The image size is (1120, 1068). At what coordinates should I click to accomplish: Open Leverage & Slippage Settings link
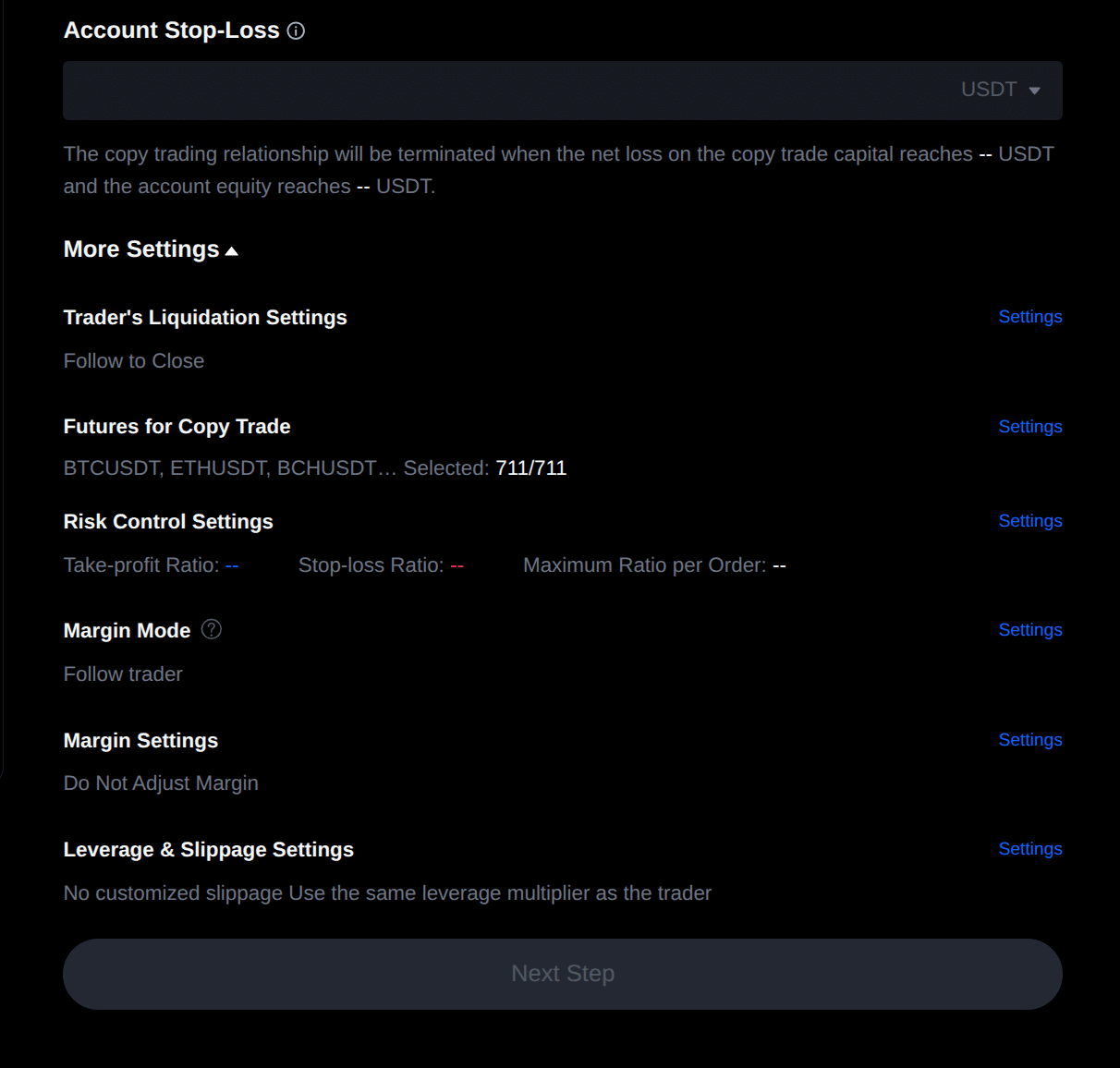(x=1030, y=849)
